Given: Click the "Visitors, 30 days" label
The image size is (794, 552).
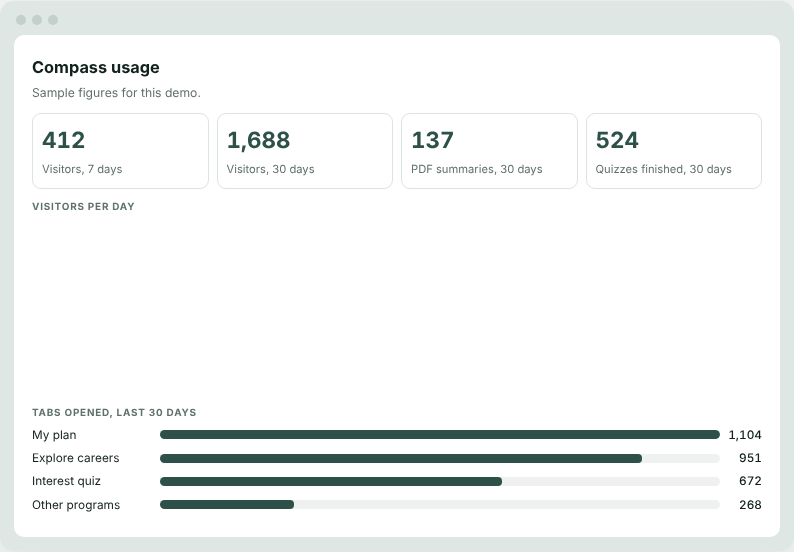Looking at the screenshot, I should click(x=270, y=169).
